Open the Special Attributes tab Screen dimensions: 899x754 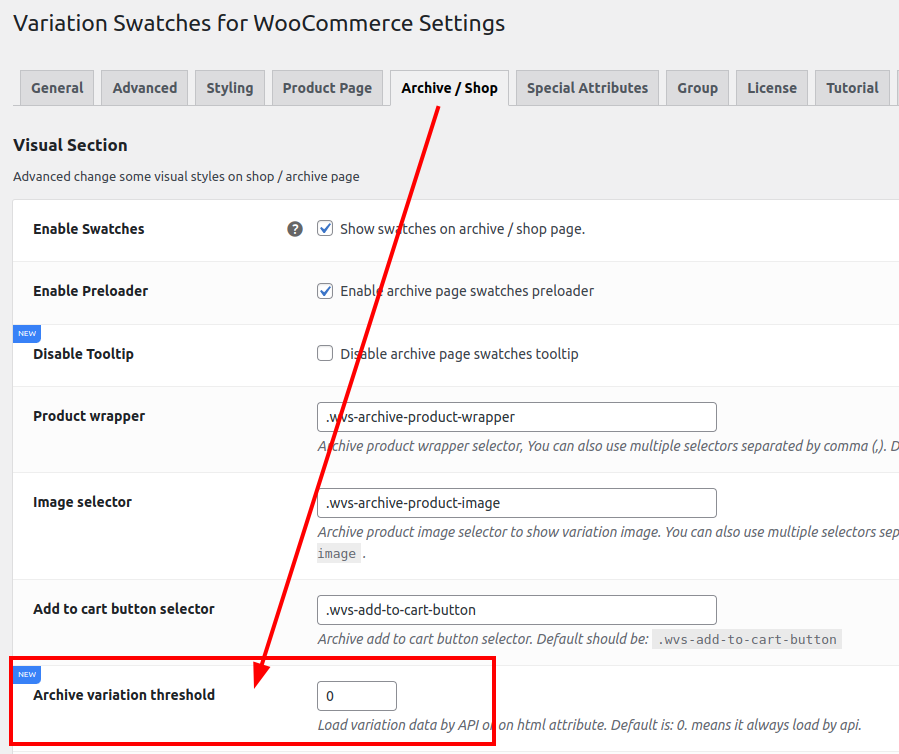point(588,88)
